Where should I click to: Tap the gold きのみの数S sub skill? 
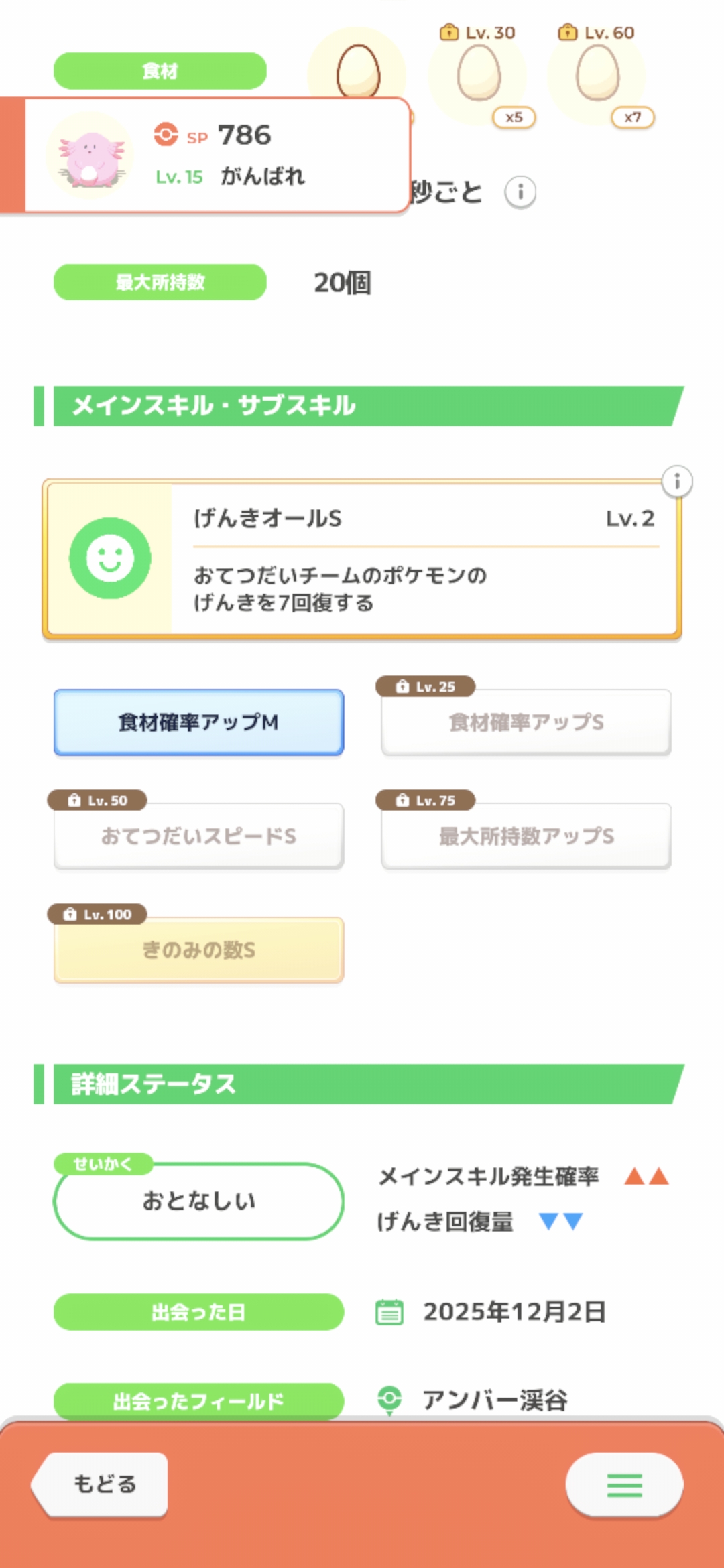(x=199, y=950)
